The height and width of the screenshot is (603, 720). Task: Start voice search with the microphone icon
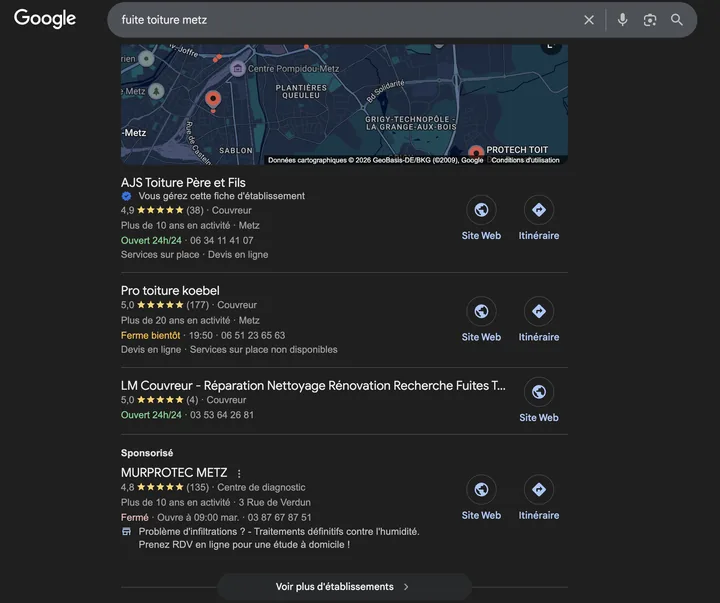[x=622, y=20]
